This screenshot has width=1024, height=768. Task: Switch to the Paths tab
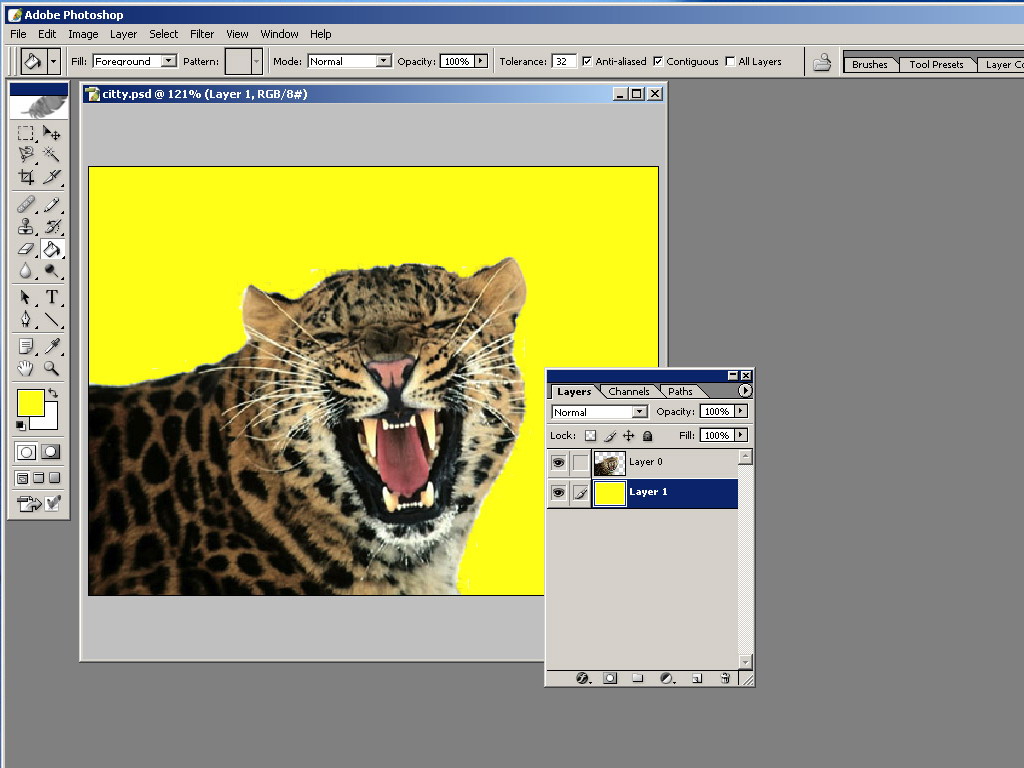tap(680, 391)
